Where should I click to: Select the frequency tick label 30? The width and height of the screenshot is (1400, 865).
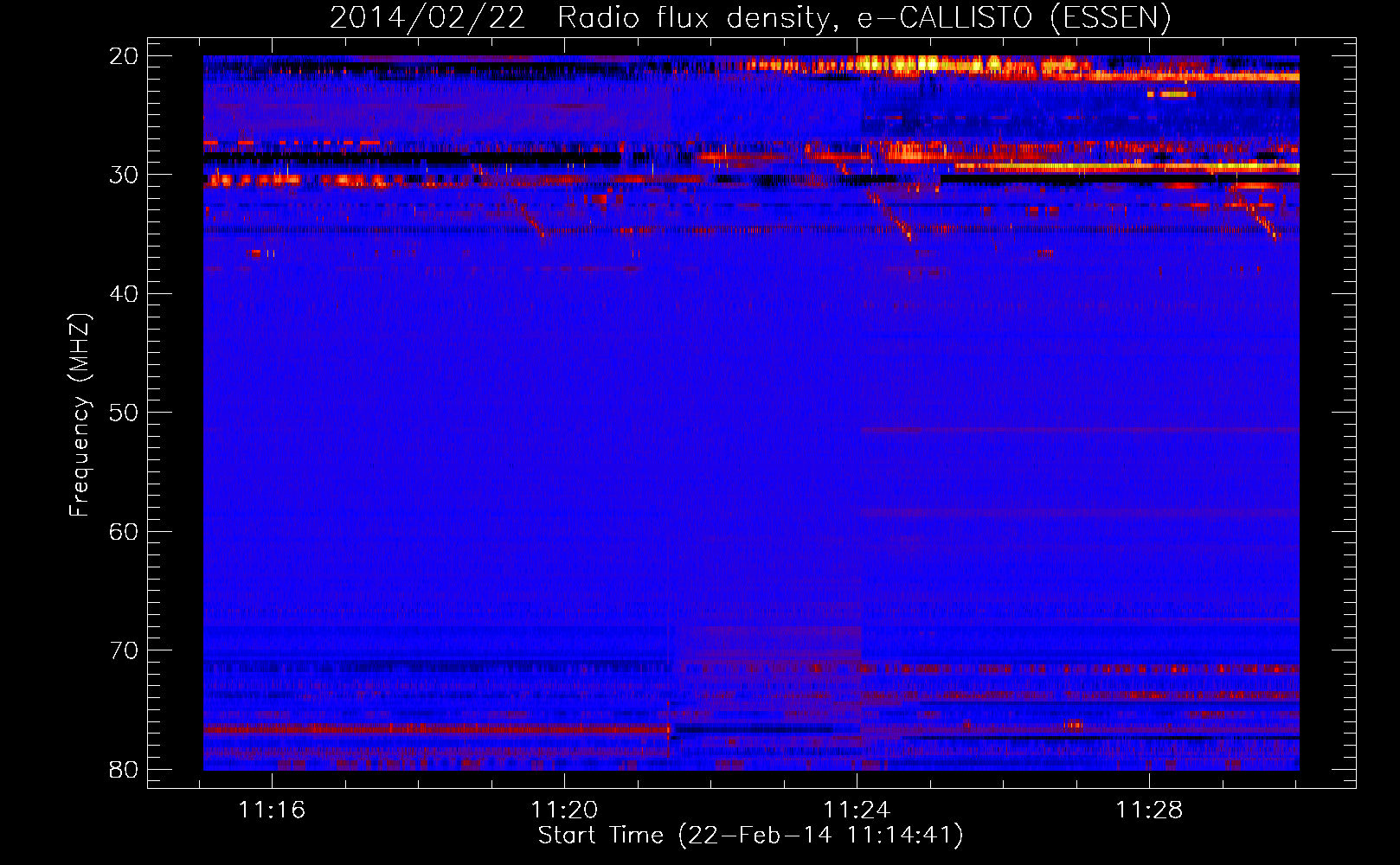124,175
